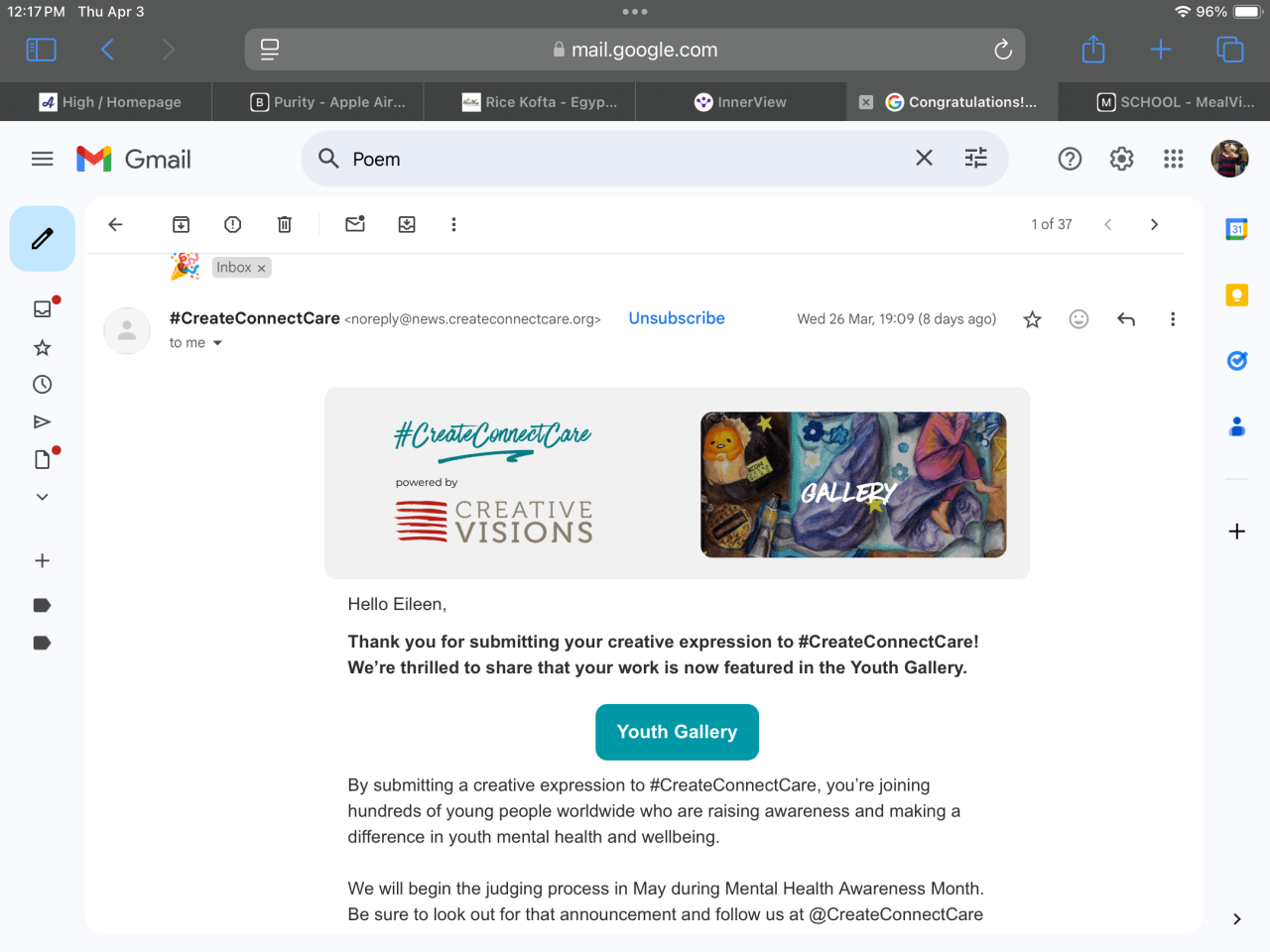The image size is (1270, 952).
Task: Open Gmail support help
Action: (1070, 159)
